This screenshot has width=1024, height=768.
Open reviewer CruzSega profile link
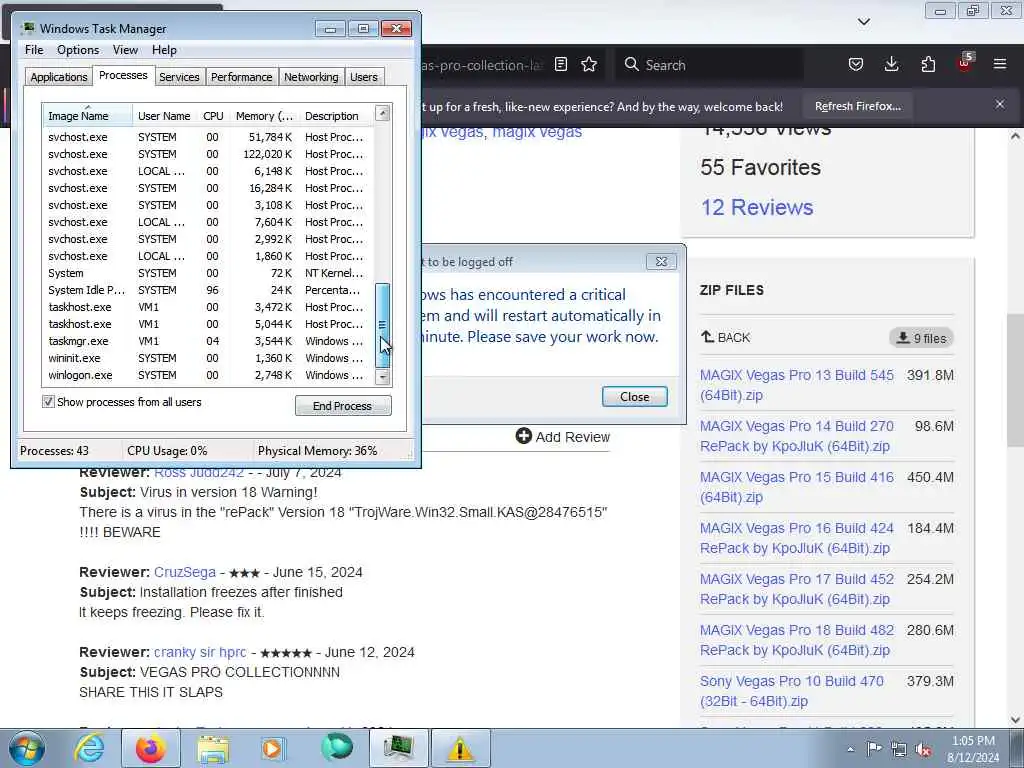(x=185, y=572)
